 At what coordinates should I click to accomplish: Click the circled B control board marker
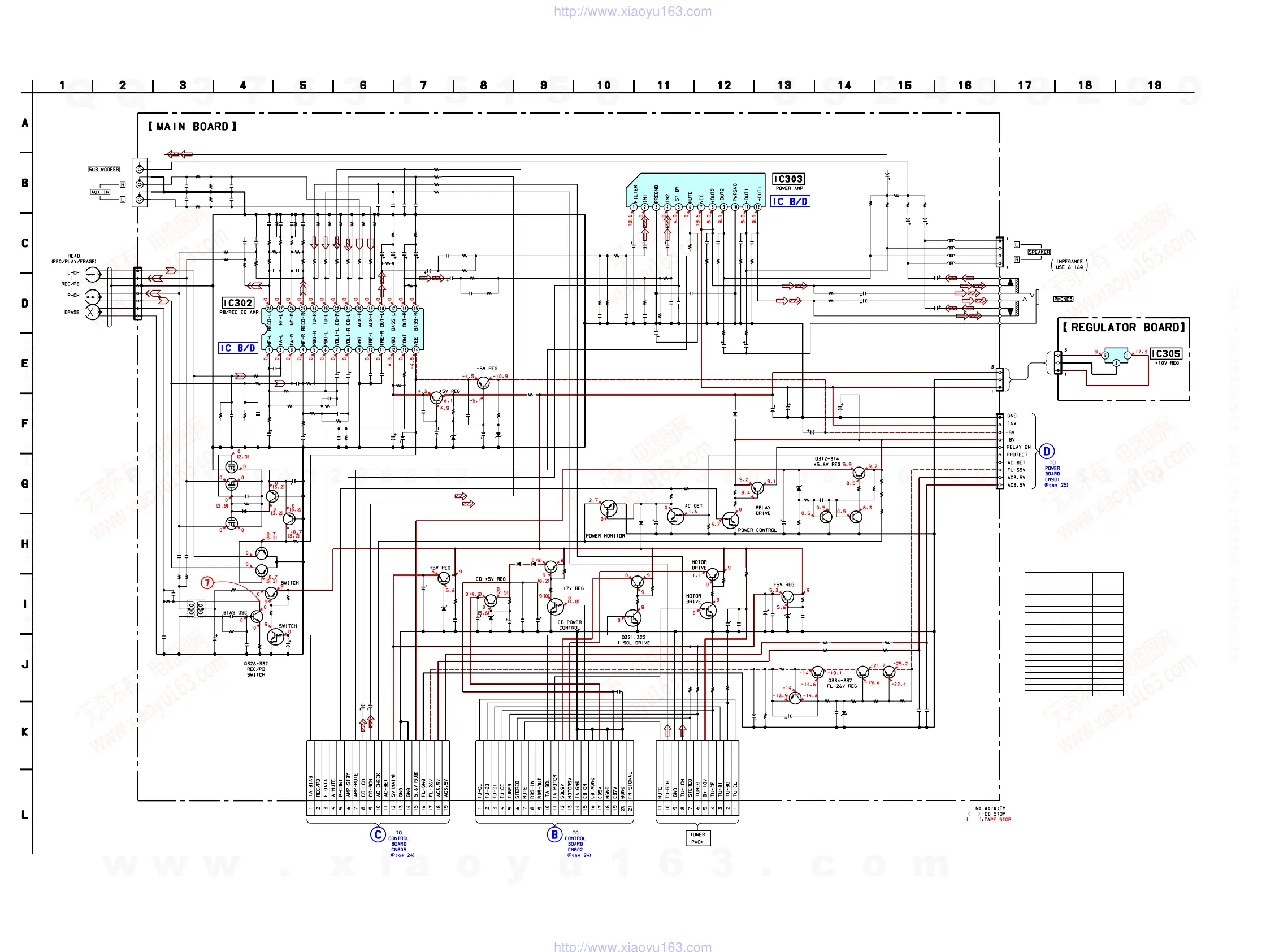(x=554, y=834)
